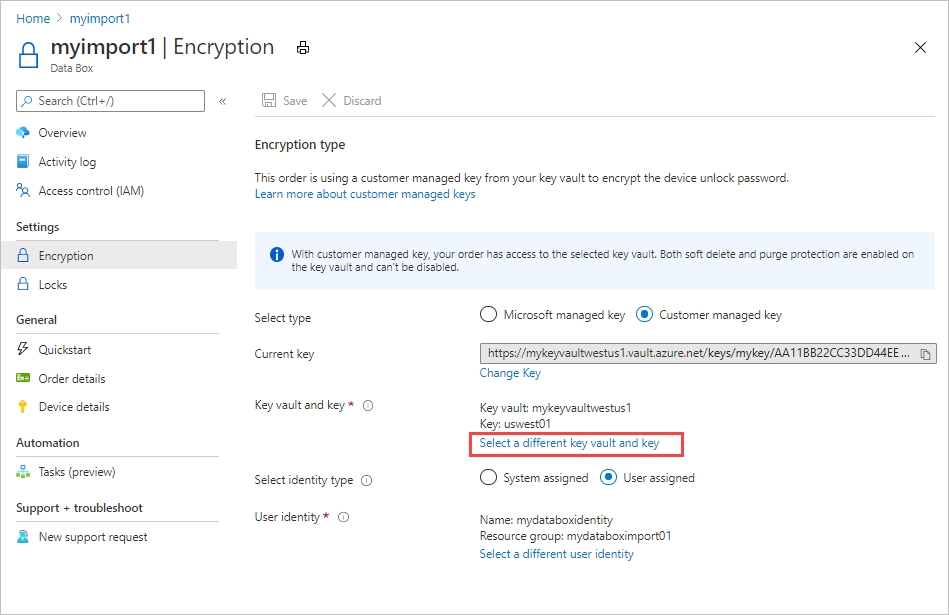The image size is (949, 615).
Task: Copy the current key URL
Action: (925, 354)
